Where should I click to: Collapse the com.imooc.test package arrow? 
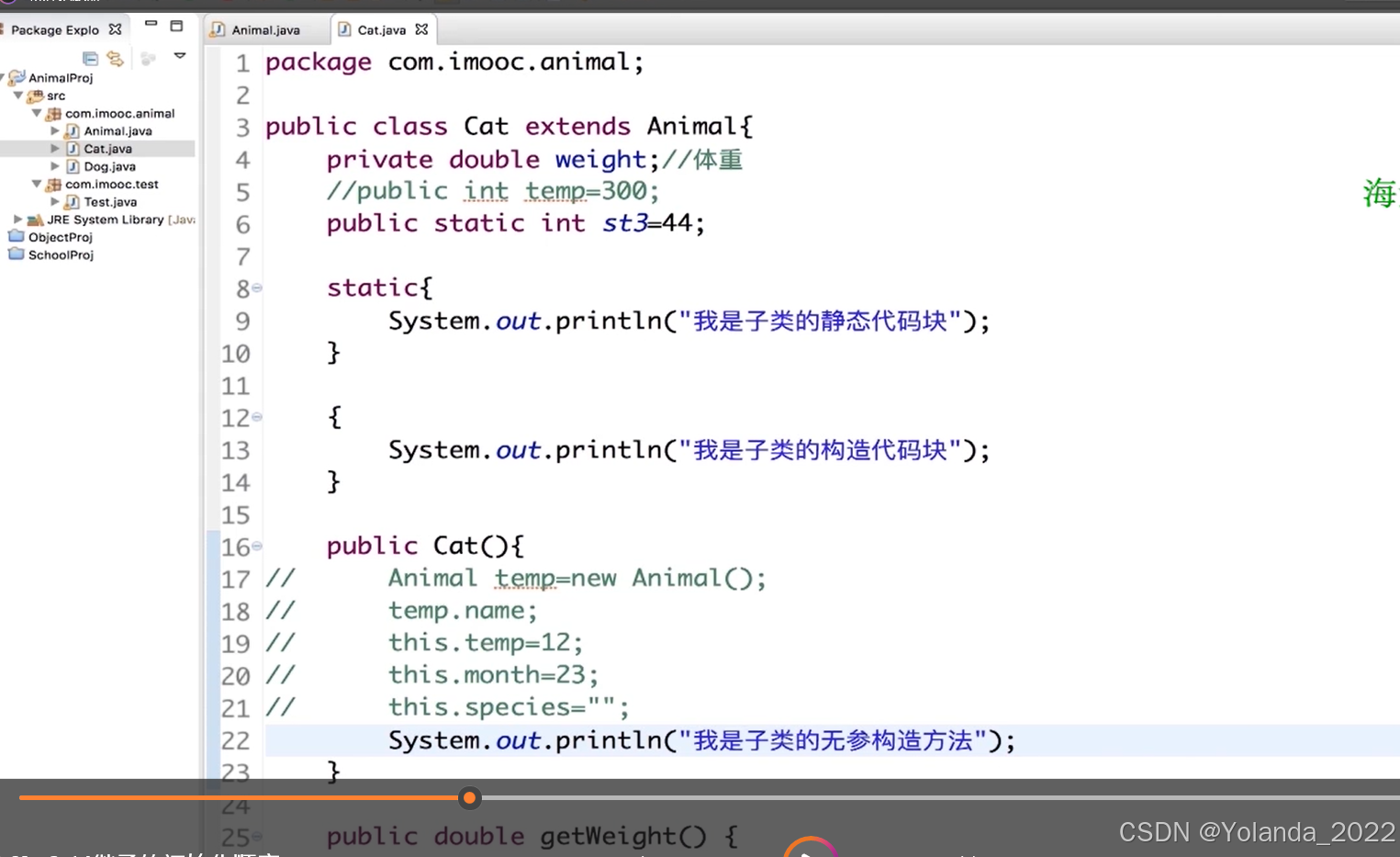[x=37, y=184]
